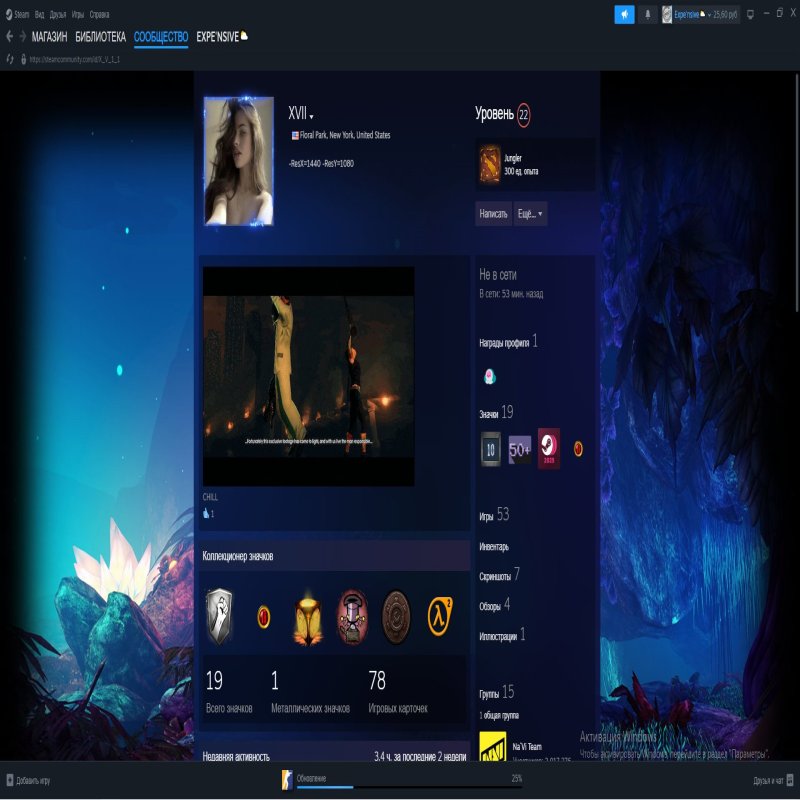Click the 10 years of service badge
Image resolution: width=800 pixels, height=800 pixels.
pyautogui.click(x=491, y=449)
